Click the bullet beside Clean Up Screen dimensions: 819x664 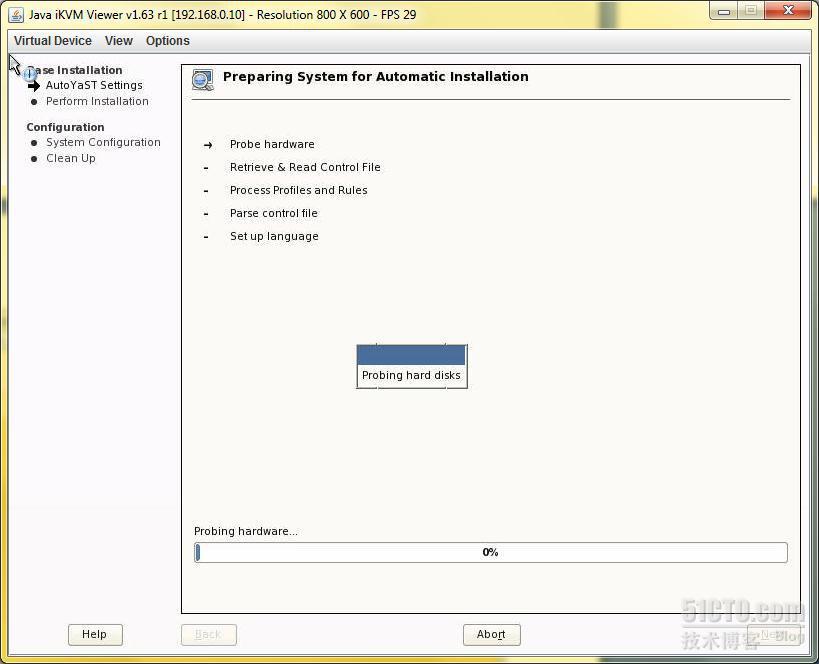34,159
